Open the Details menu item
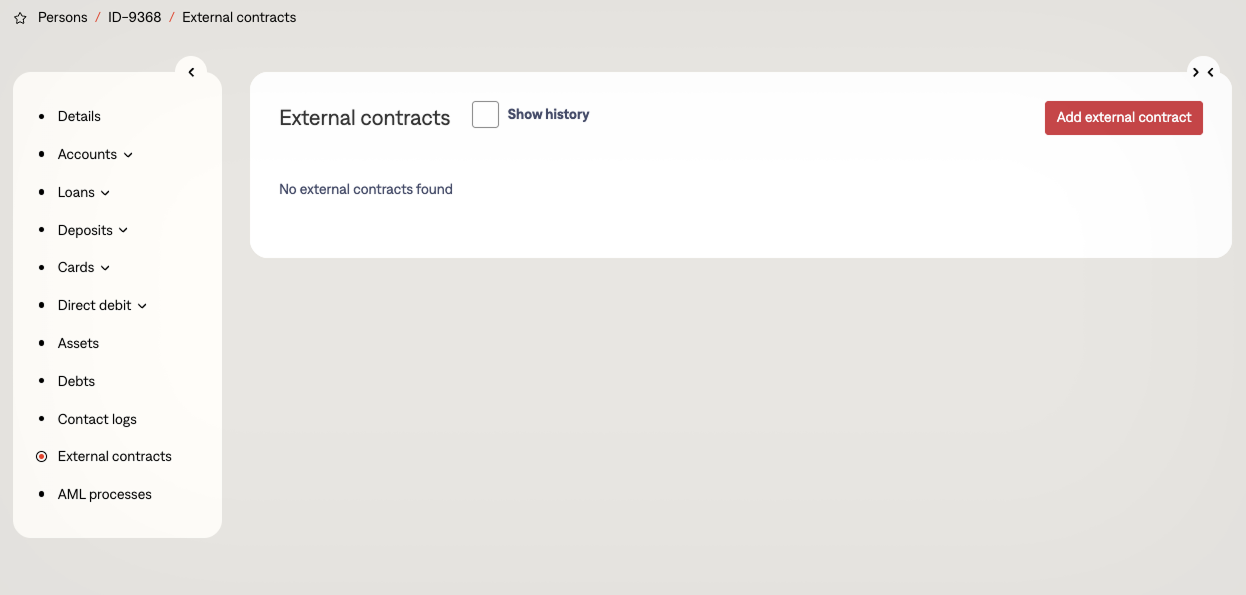The height and width of the screenshot is (595, 1246). [79, 117]
